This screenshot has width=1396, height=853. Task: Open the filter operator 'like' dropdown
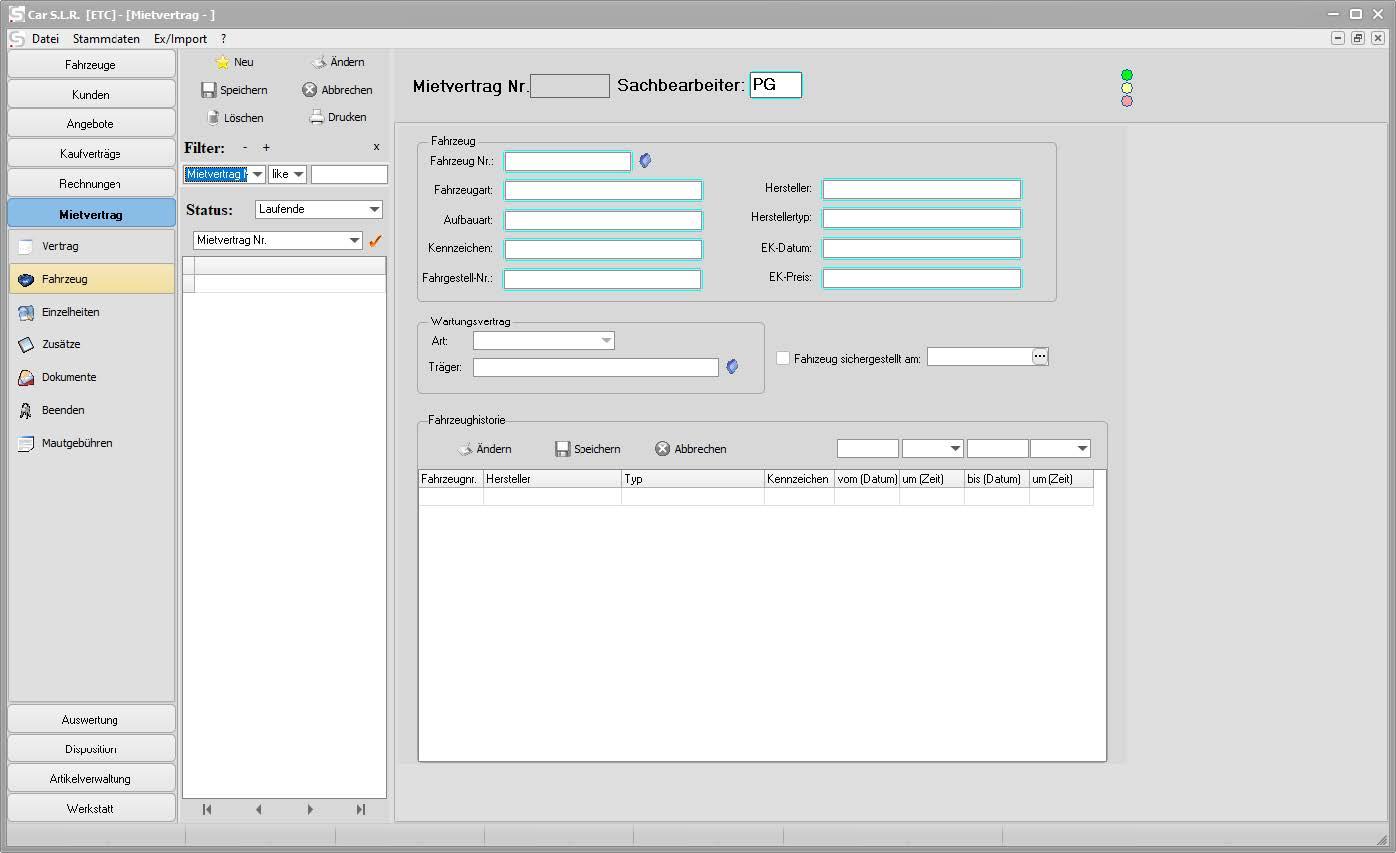point(298,175)
